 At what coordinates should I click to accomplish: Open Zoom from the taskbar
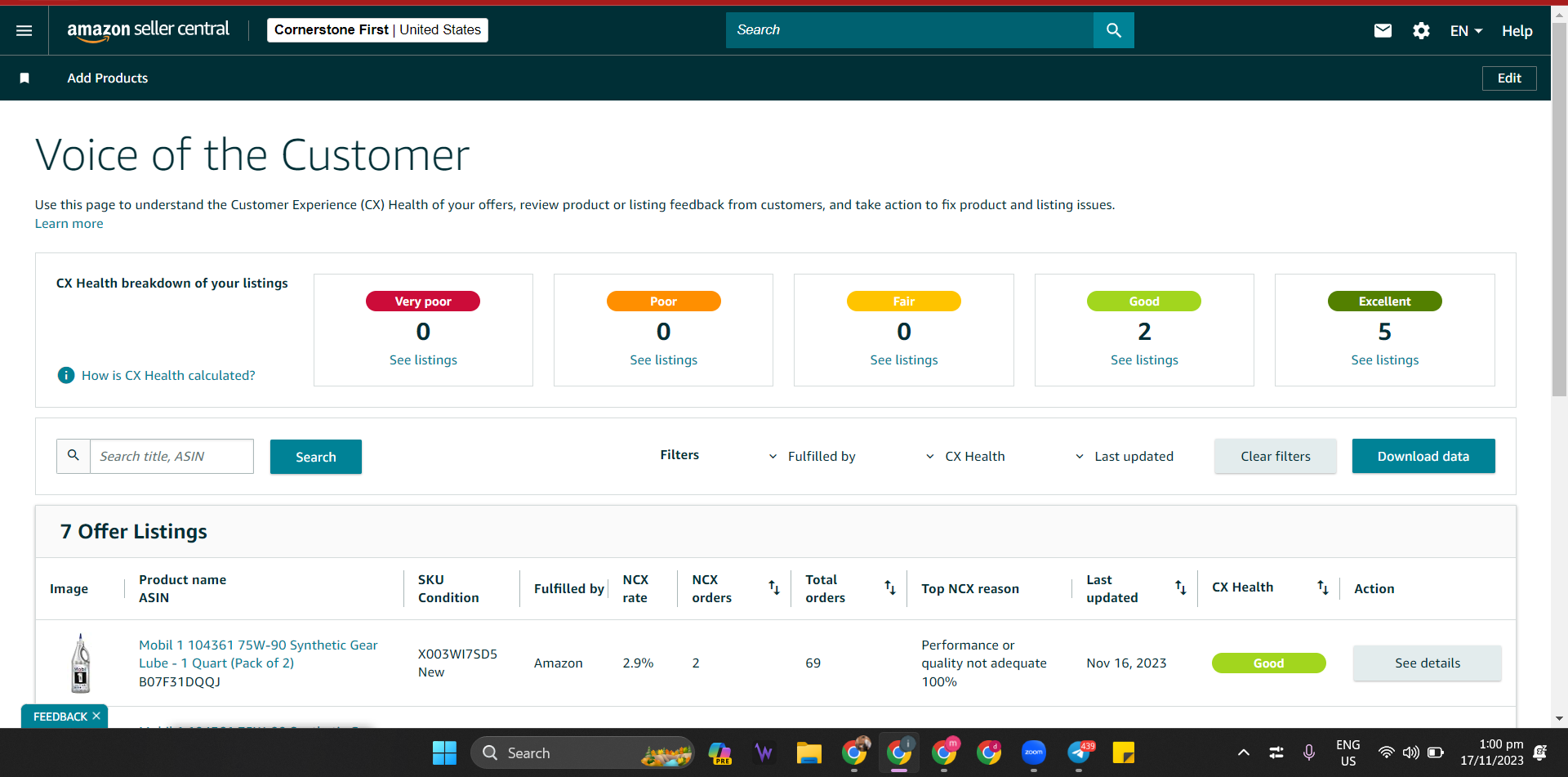click(x=1034, y=752)
